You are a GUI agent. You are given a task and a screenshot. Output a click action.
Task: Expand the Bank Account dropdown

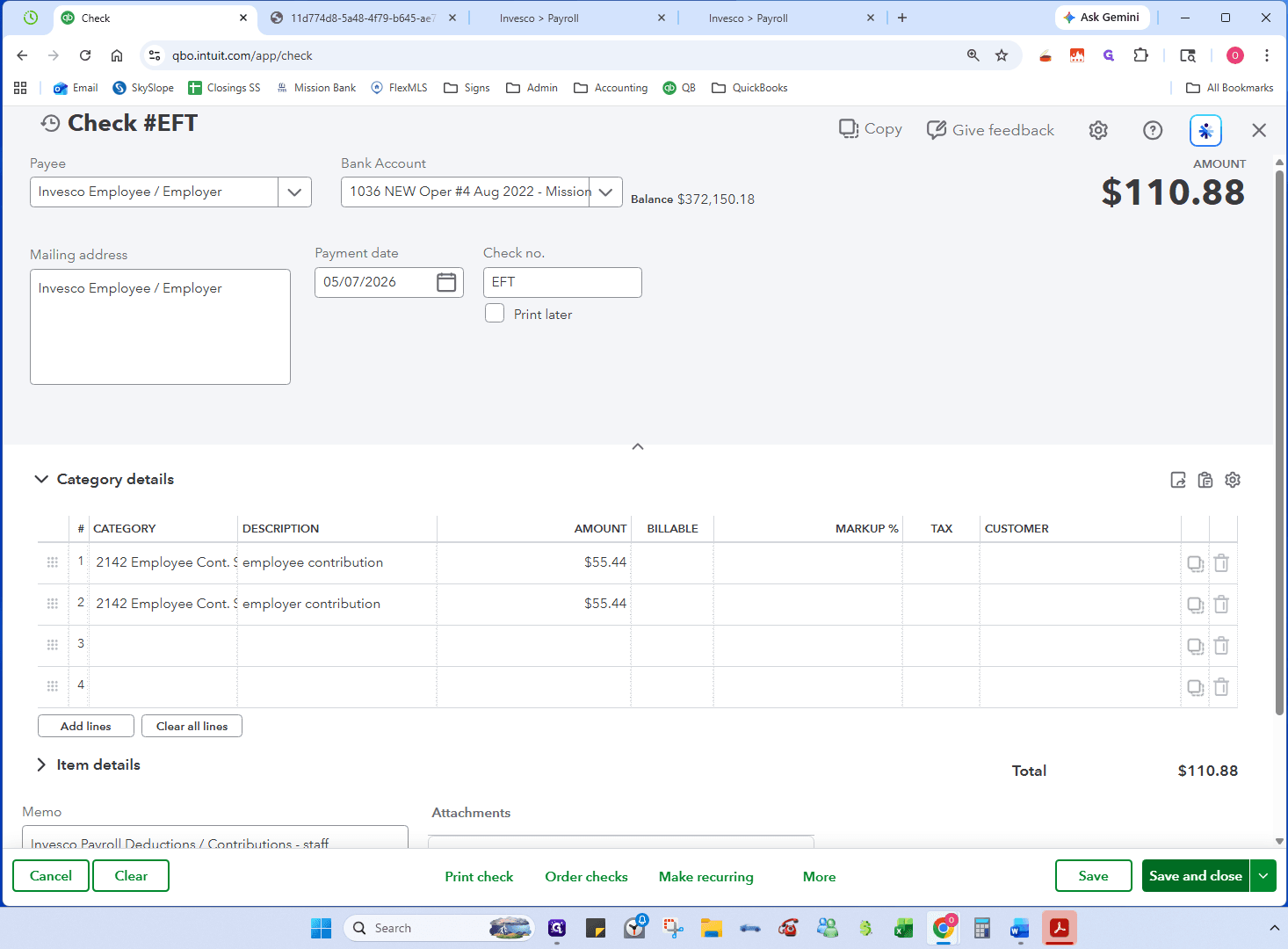[605, 192]
